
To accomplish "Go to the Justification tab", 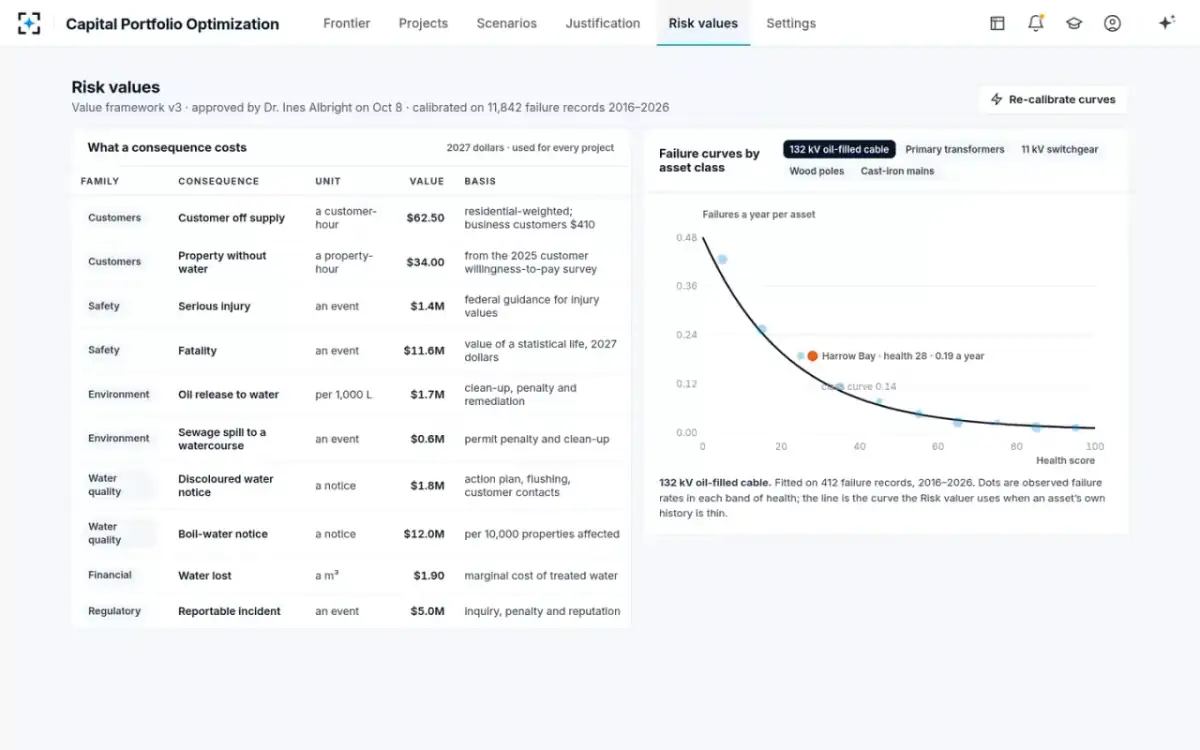I will click(603, 23).
